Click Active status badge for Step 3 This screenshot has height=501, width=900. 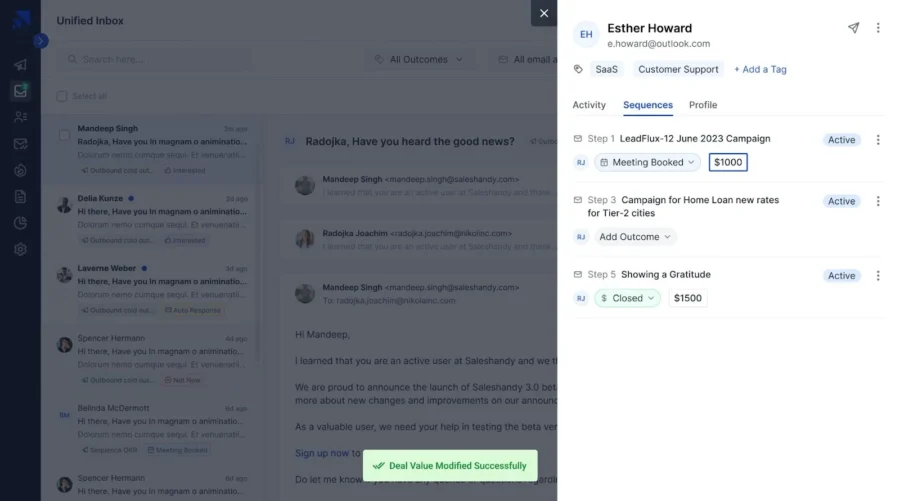[841, 201]
